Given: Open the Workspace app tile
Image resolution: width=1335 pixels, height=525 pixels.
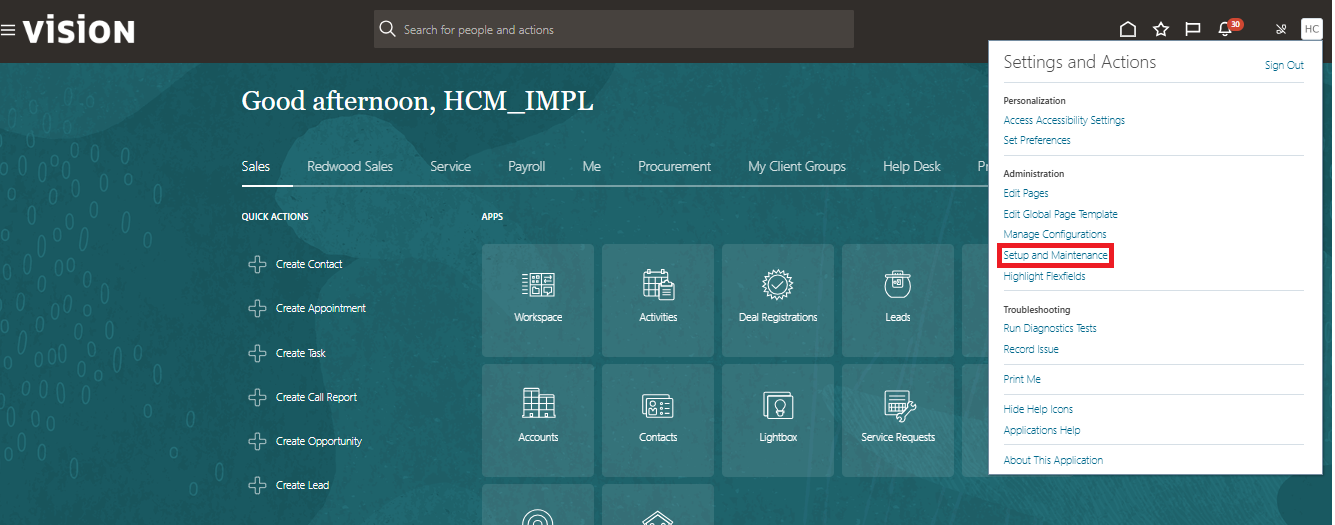Looking at the screenshot, I should (538, 299).
